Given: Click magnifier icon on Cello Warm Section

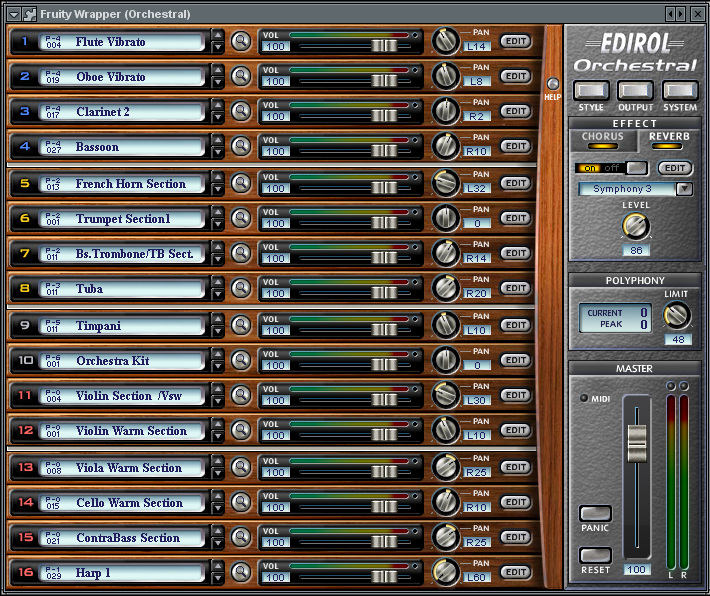Looking at the screenshot, I should 241,502.
